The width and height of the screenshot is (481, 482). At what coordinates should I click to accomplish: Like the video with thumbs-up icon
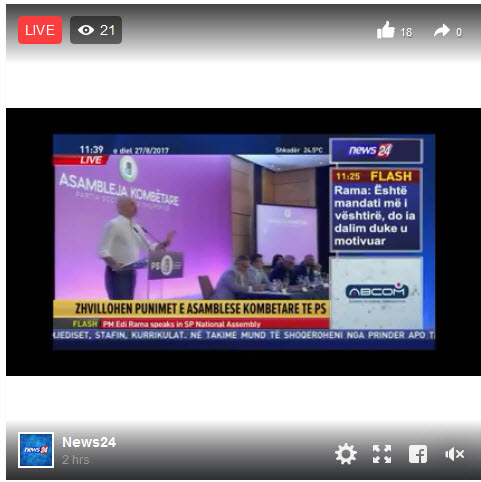click(386, 30)
